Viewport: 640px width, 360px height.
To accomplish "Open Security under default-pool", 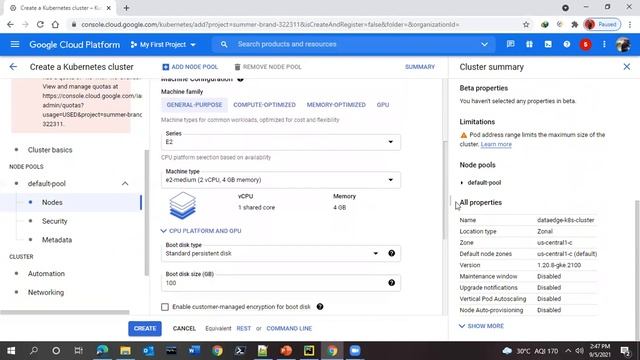I will [54, 221].
